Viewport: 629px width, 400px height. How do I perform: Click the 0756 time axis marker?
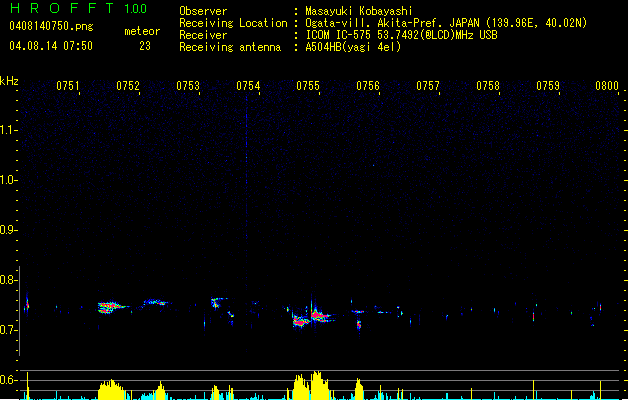[x=368, y=86]
